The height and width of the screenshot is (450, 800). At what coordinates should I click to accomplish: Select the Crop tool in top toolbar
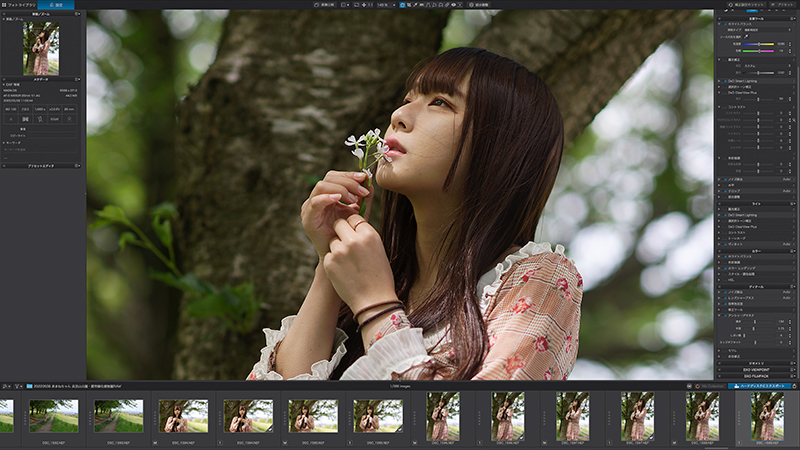click(409, 5)
